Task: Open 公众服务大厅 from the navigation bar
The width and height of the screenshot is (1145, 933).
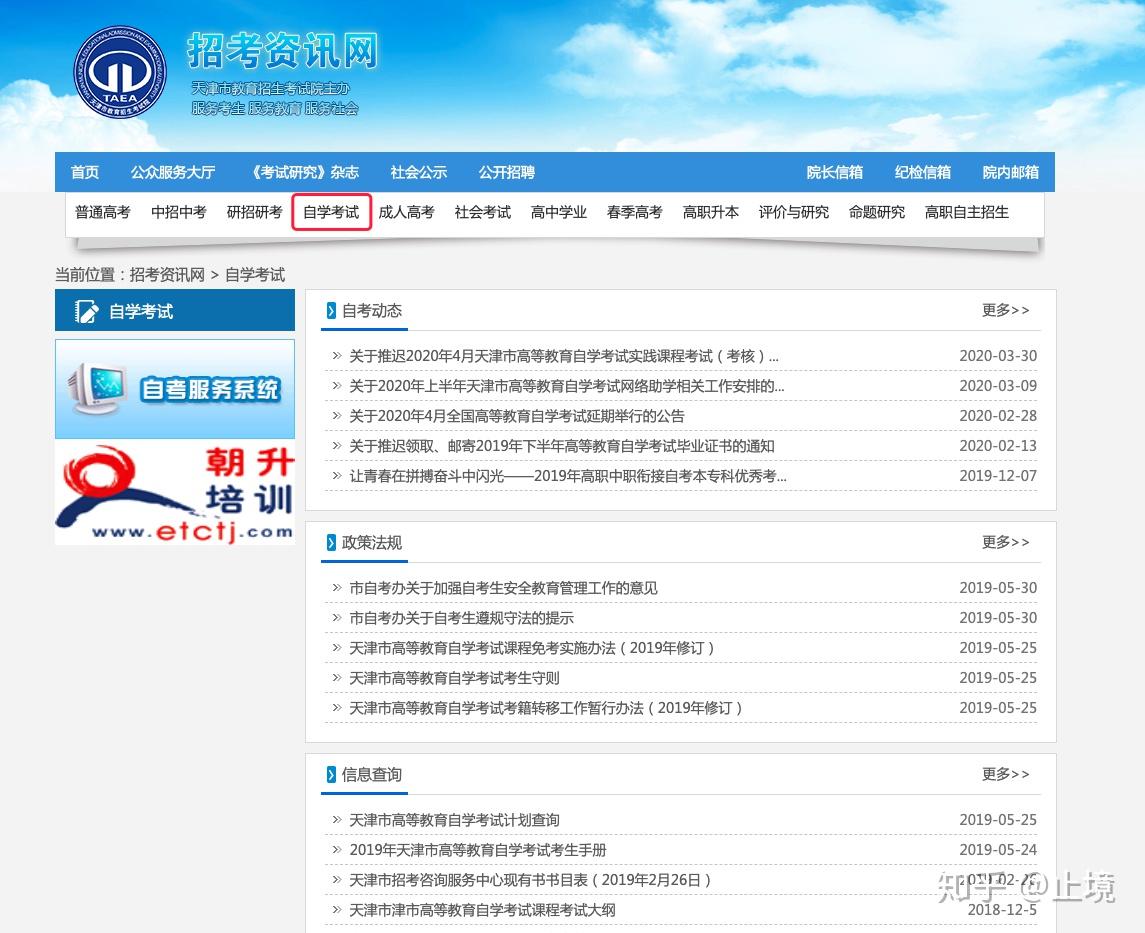Action: pyautogui.click(x=173, y=172)
